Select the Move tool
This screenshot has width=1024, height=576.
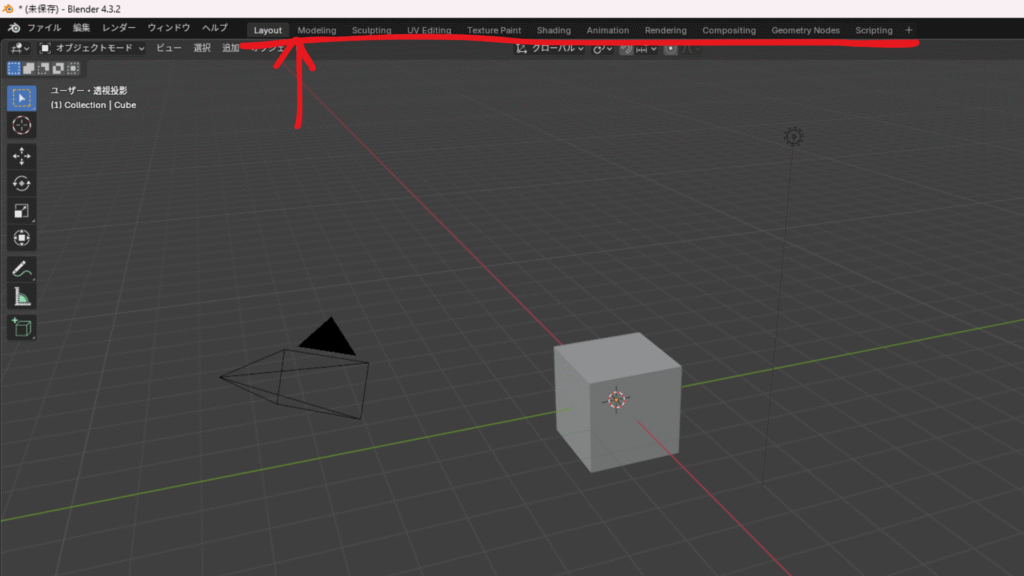coord(22,156)
